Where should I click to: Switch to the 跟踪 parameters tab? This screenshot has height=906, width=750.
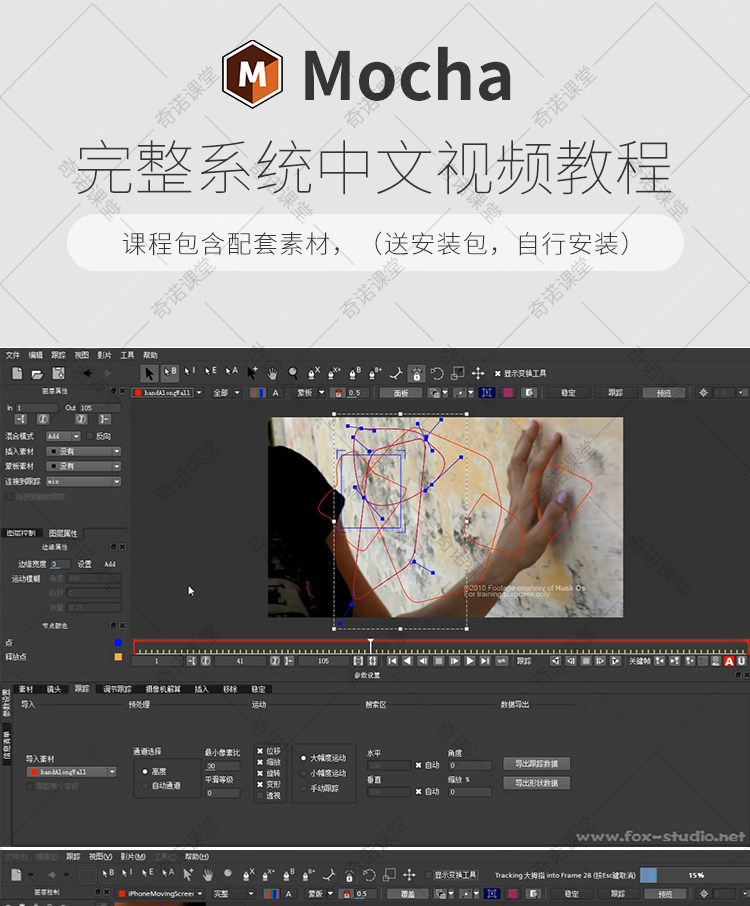[x=81, y=689]
